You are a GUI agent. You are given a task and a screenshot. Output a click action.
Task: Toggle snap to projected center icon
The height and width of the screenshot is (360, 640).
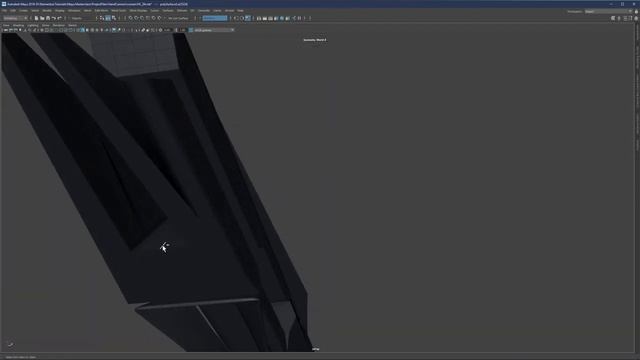point(148,18)
